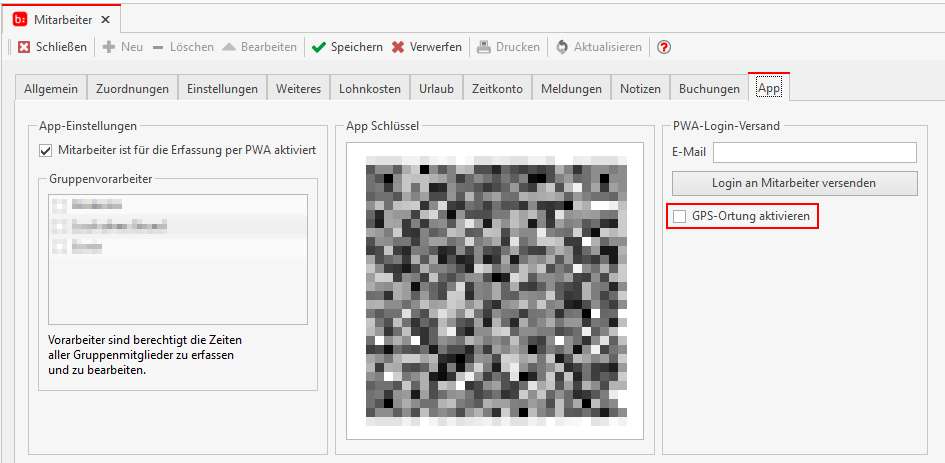
Task: Open the Urlaub tab
Action: [436, 89]
